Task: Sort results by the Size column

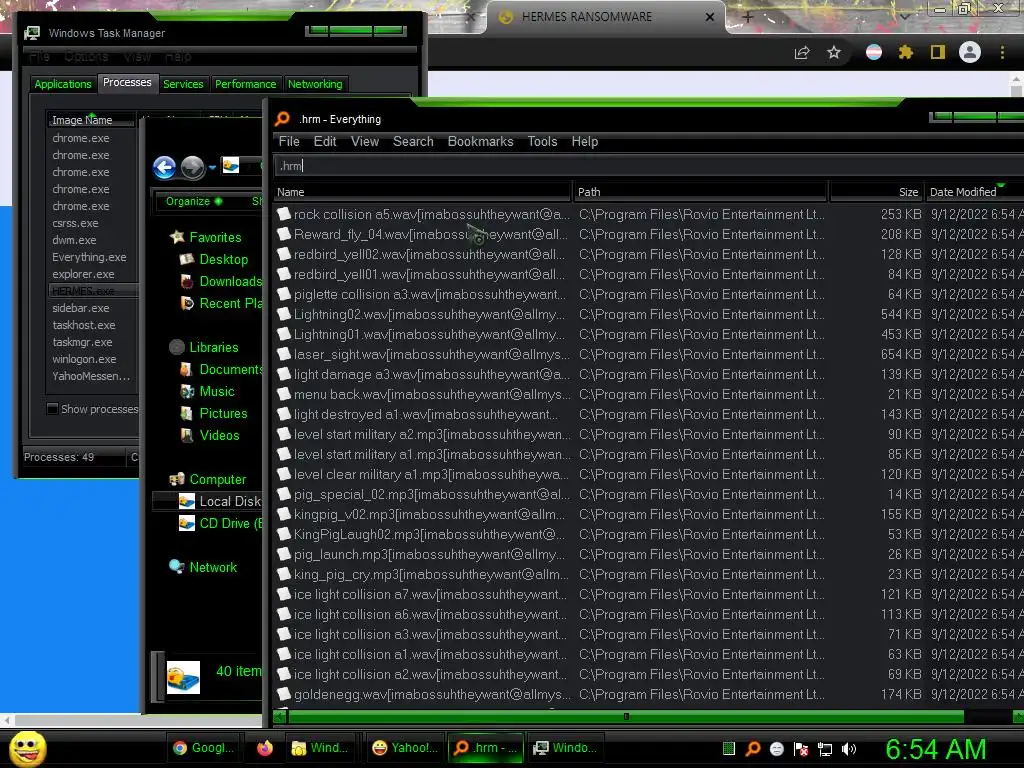Action: (x=876, y=192)
